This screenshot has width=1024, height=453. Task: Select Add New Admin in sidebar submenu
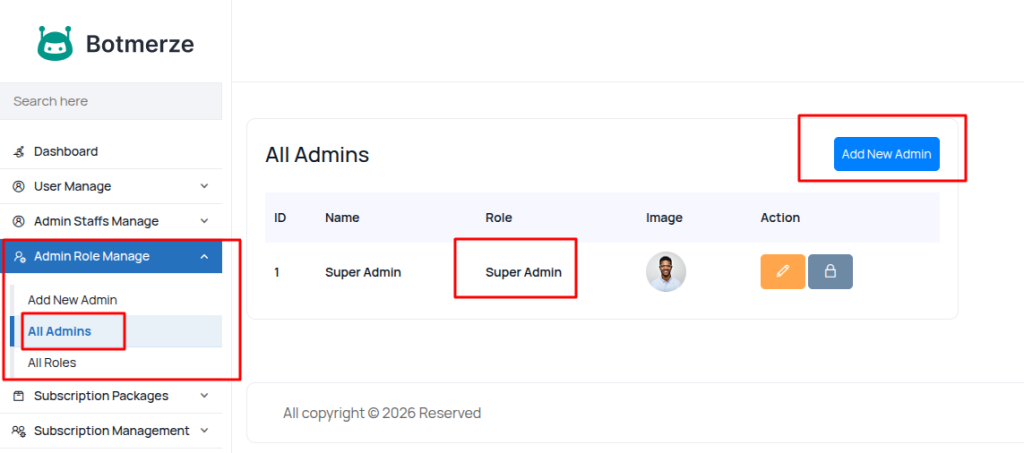[x=72, y=300]
